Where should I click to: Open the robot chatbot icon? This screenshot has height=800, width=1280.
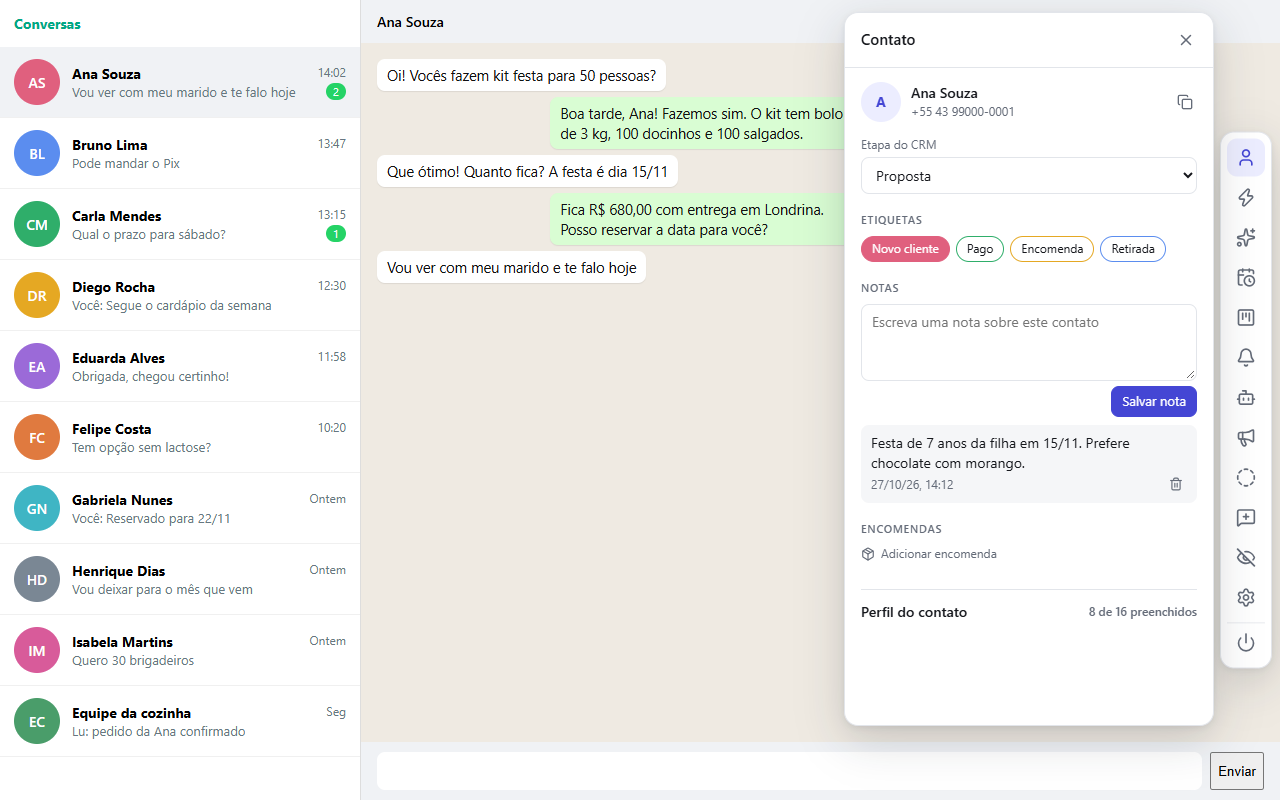tap(1246, 398)
